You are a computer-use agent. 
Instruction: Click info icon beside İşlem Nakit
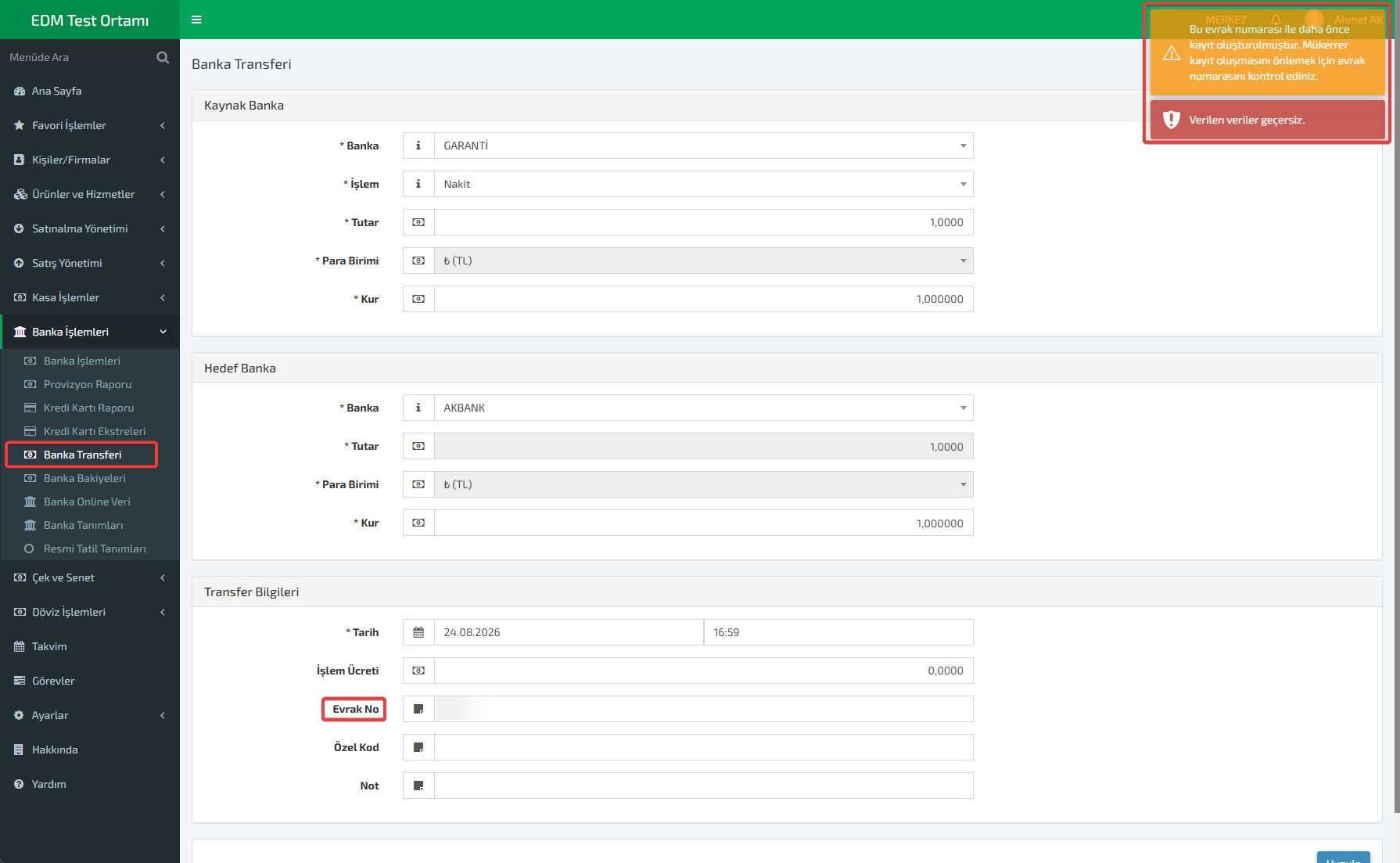(x=418, y=184)
